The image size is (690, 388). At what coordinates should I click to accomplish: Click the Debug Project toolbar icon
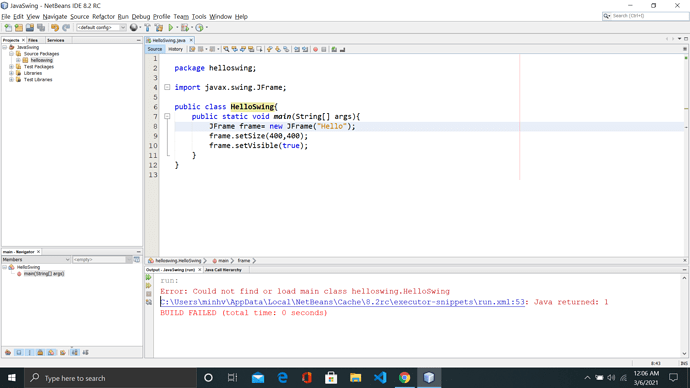tap(185, 28)
